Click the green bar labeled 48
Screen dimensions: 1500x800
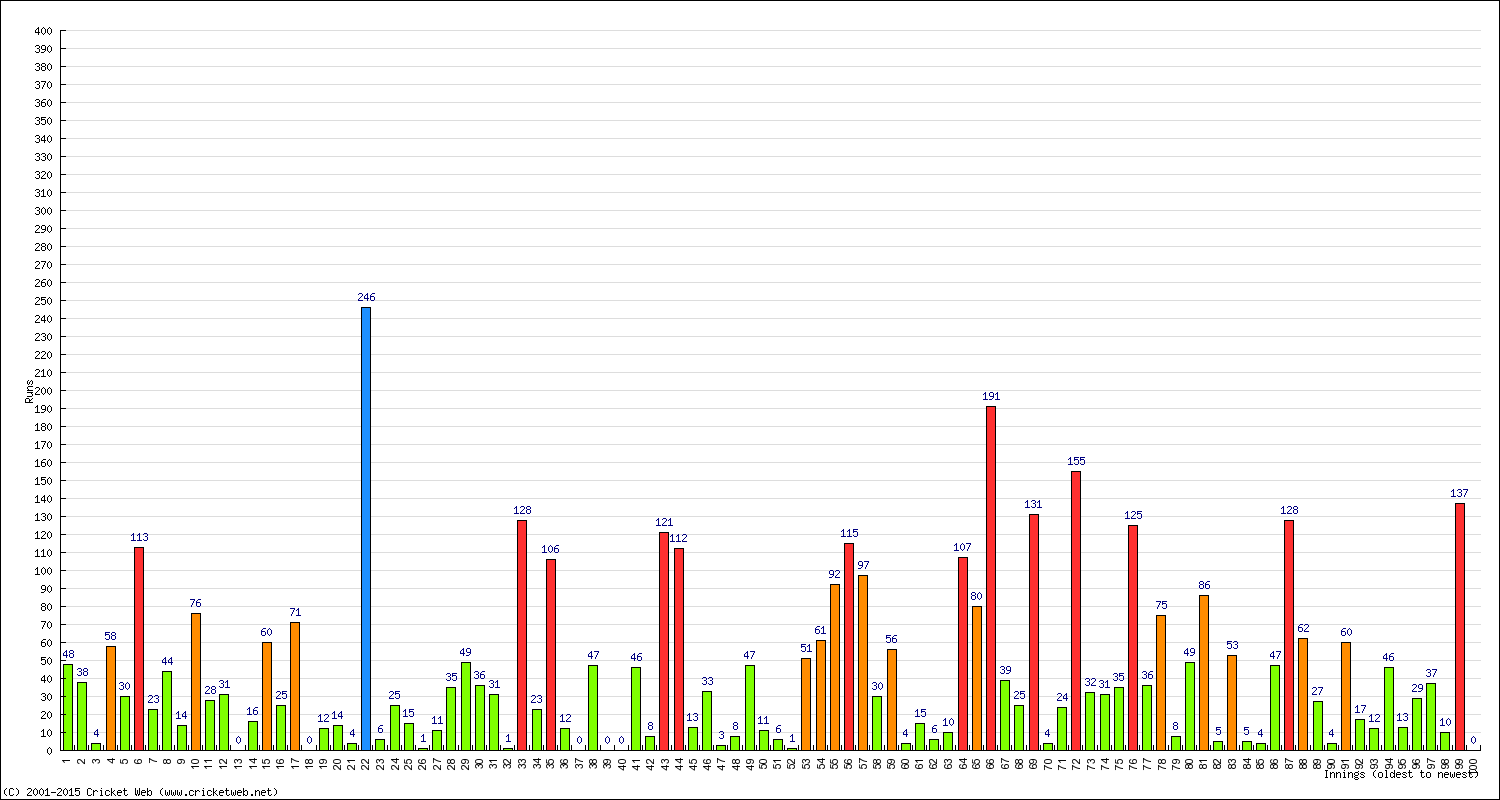[x=68, y=707]
